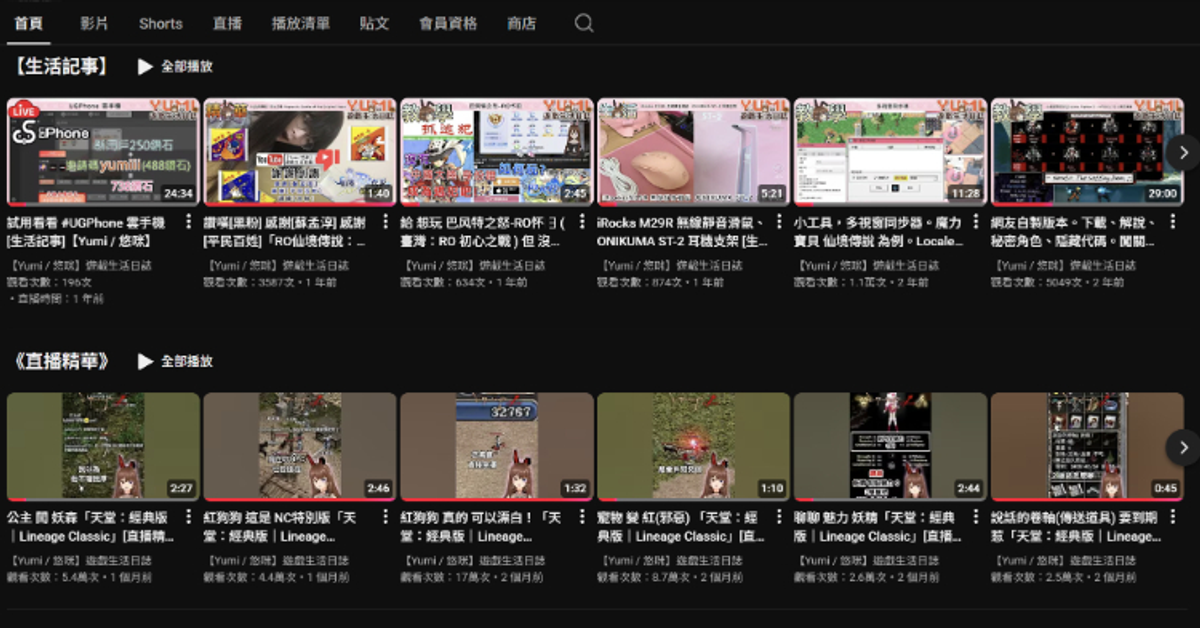Open the 會員資格 tab
Viewport: 1200px width, 628px height.
(x=448, y=23)
